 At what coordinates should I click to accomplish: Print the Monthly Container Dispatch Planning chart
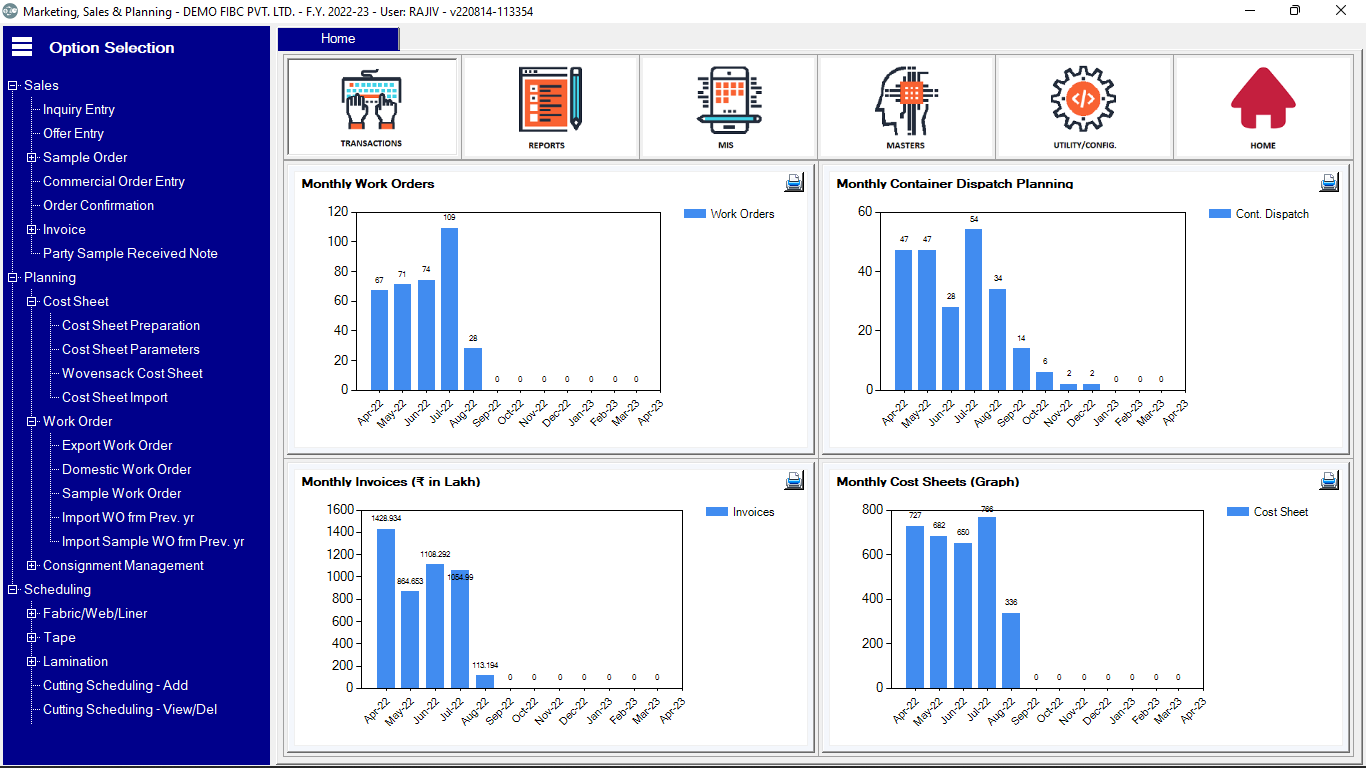coord(1329,183)
